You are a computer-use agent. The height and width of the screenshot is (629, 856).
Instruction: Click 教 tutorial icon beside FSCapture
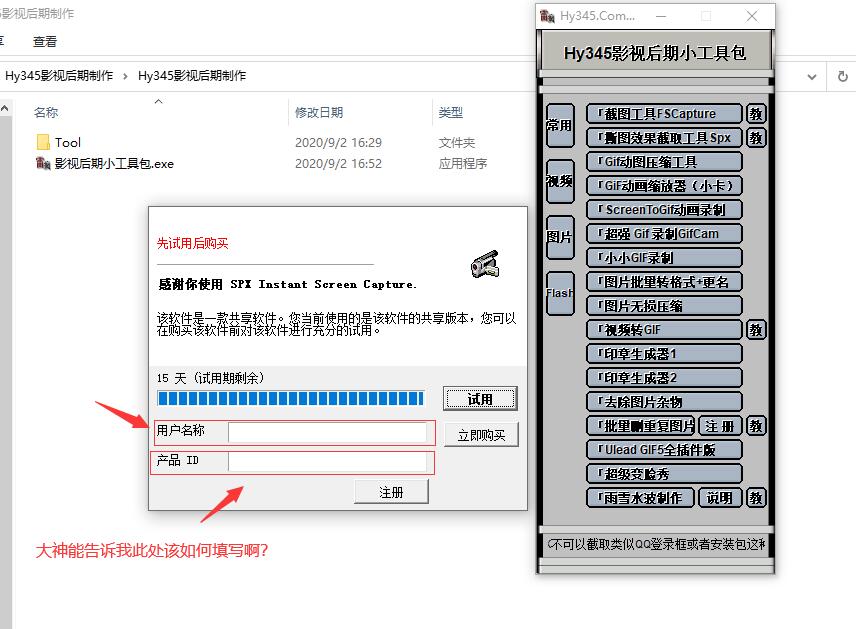tap(756, 114)
